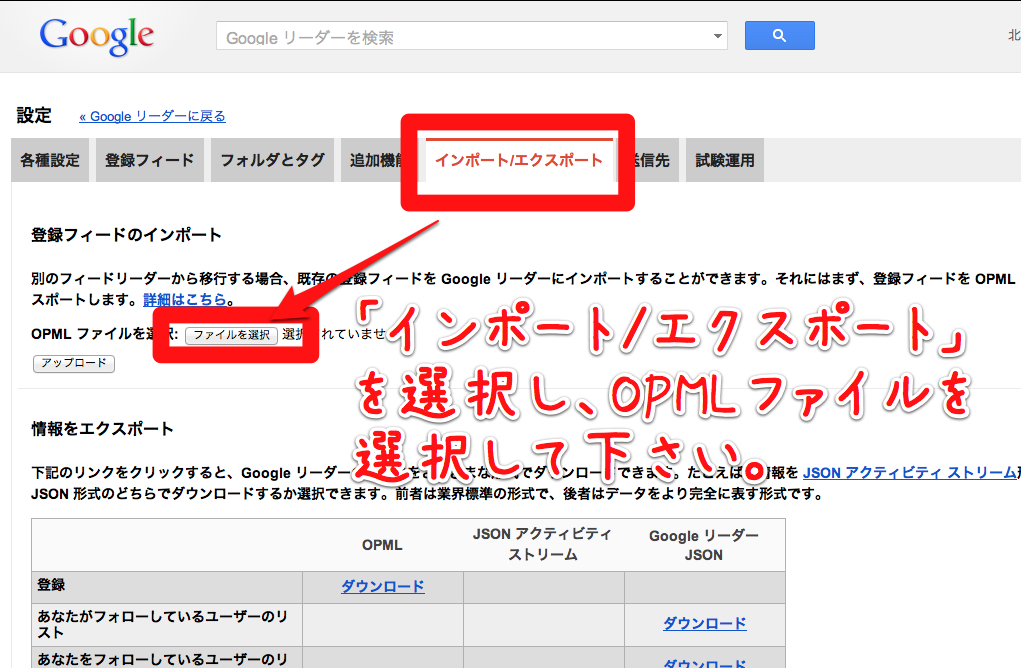Click the account name at top right
1021x668 pixels.
point(1012,37)
